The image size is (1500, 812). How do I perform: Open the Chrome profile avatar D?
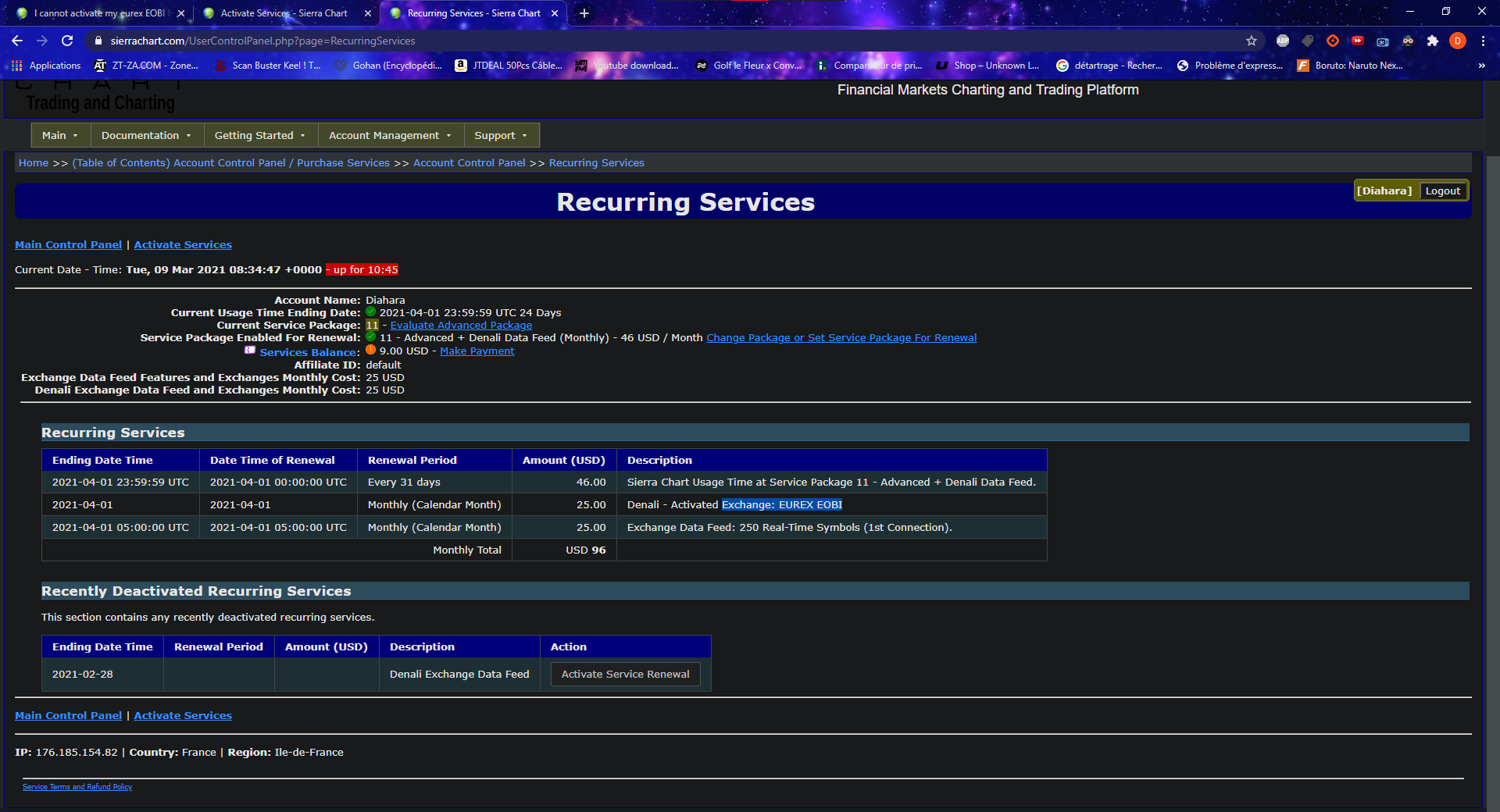[x=1458, y=41]
